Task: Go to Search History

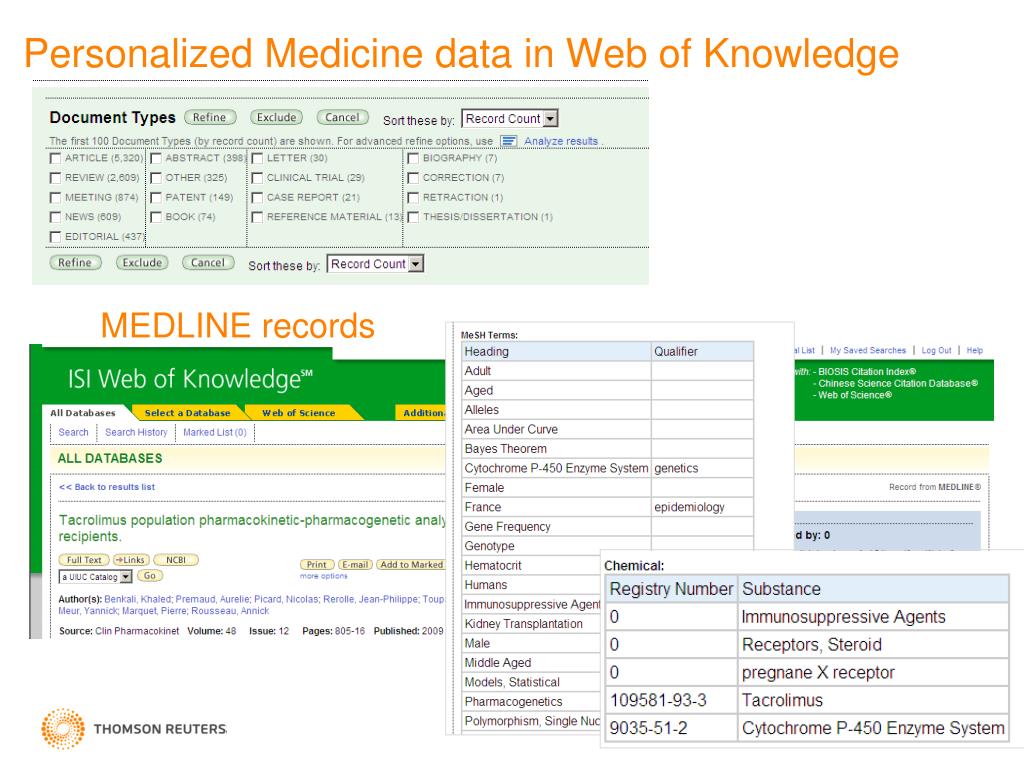Action: [136, 432]
